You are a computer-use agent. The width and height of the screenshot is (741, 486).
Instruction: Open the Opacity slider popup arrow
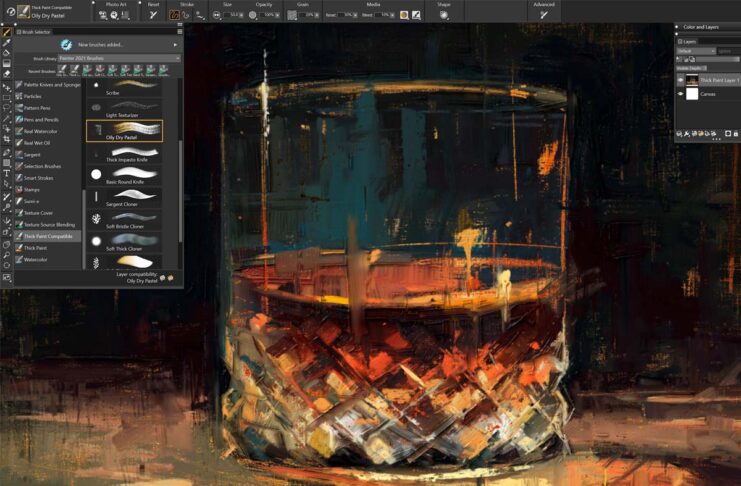277,15
